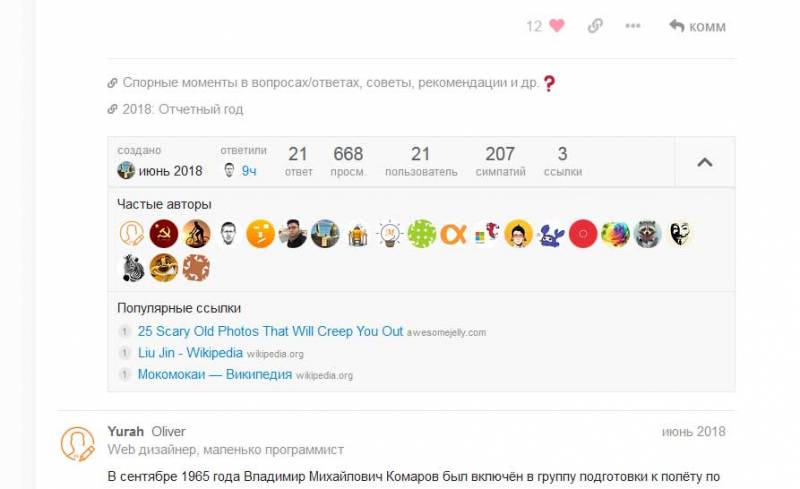Open the red circle avatar
This screenshot has width=800, height=489.
583,234
